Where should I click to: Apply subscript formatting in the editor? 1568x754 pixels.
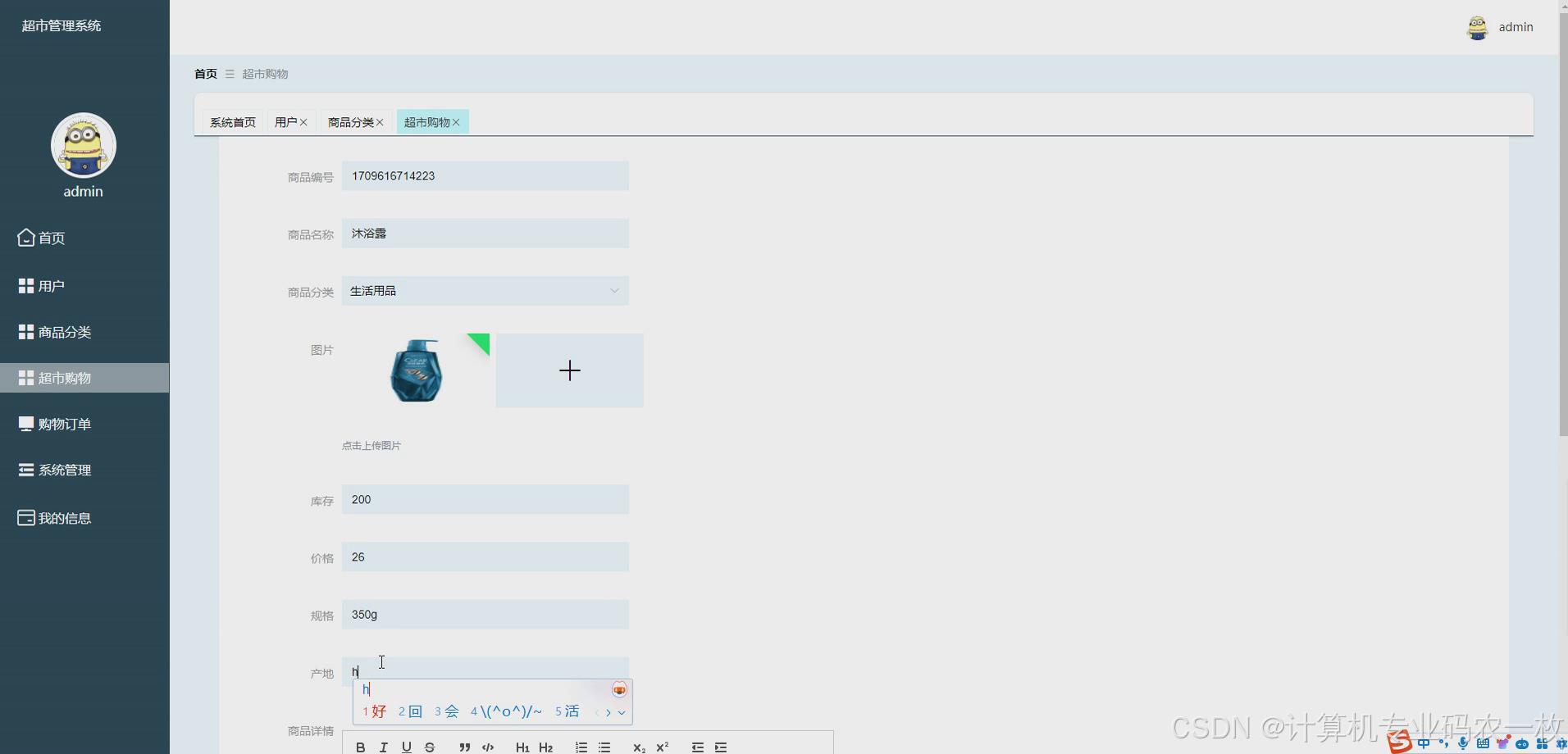click(639, 747)
